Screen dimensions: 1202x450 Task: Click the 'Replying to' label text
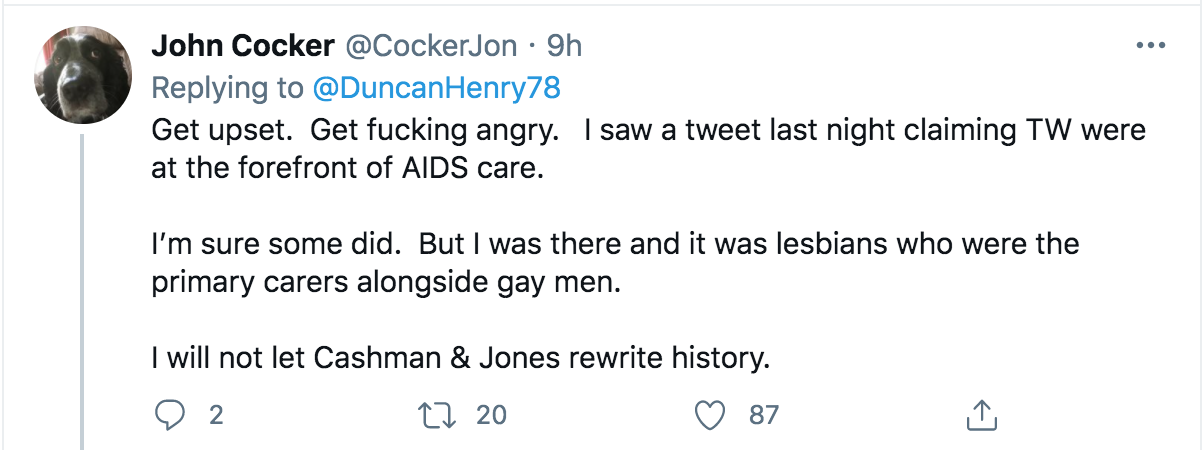click(227, 88)
